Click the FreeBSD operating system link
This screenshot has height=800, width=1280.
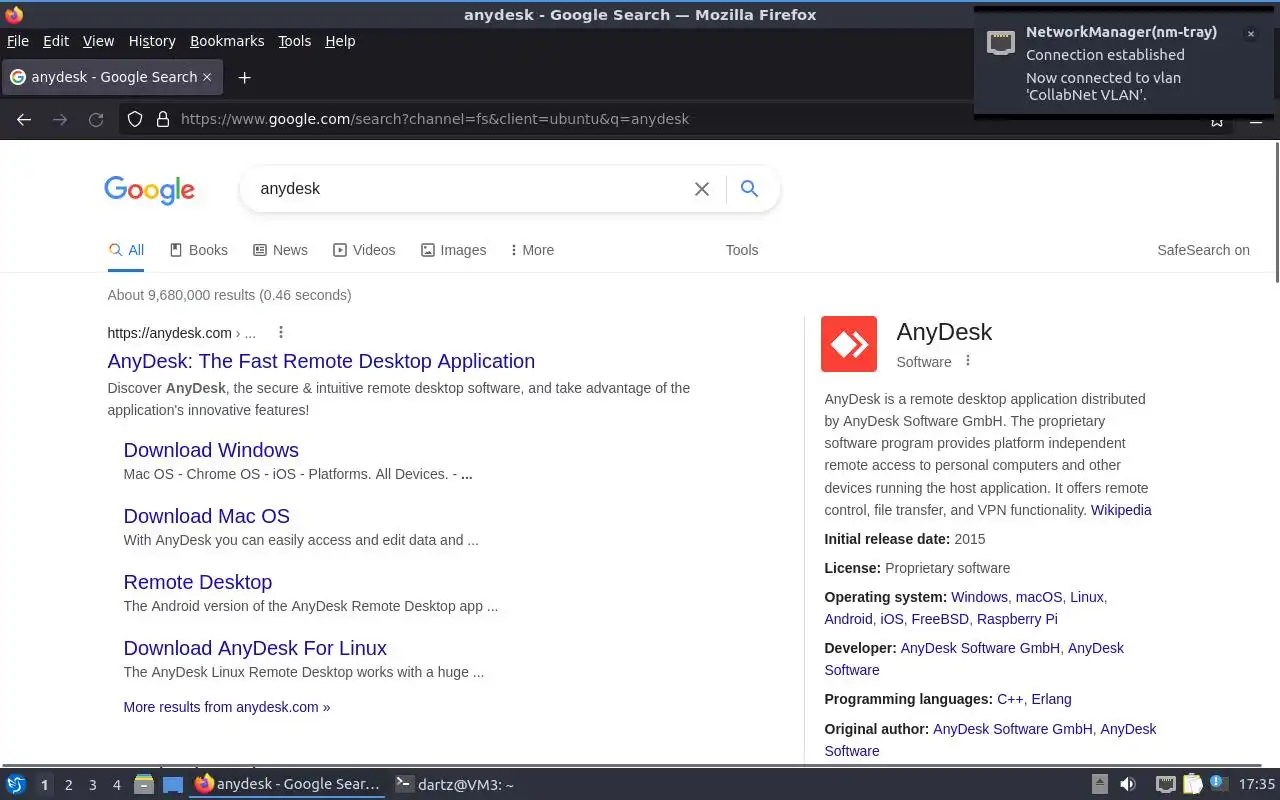click(x=940, y=619)
